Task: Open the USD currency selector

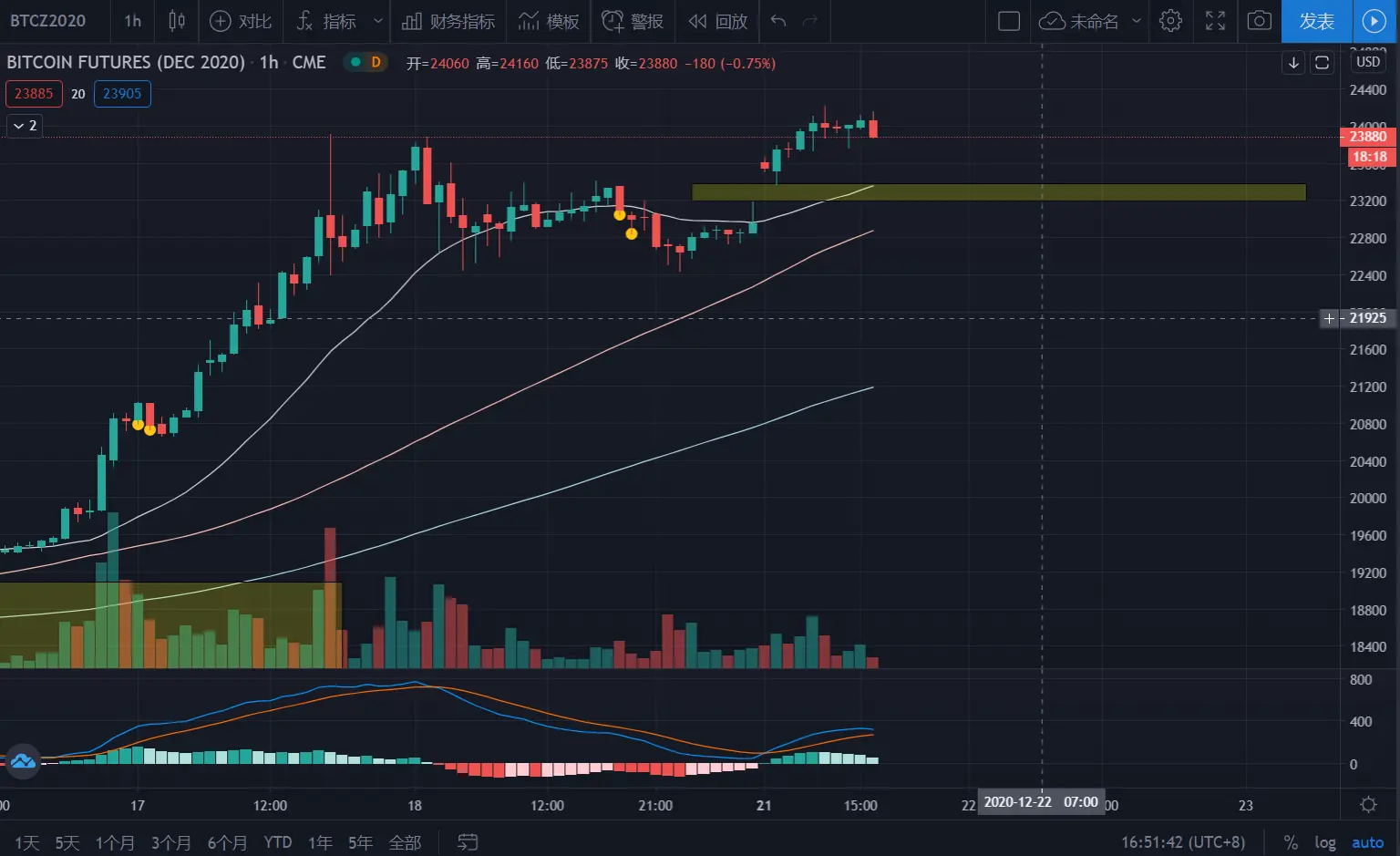Action: coord(1368,62)
